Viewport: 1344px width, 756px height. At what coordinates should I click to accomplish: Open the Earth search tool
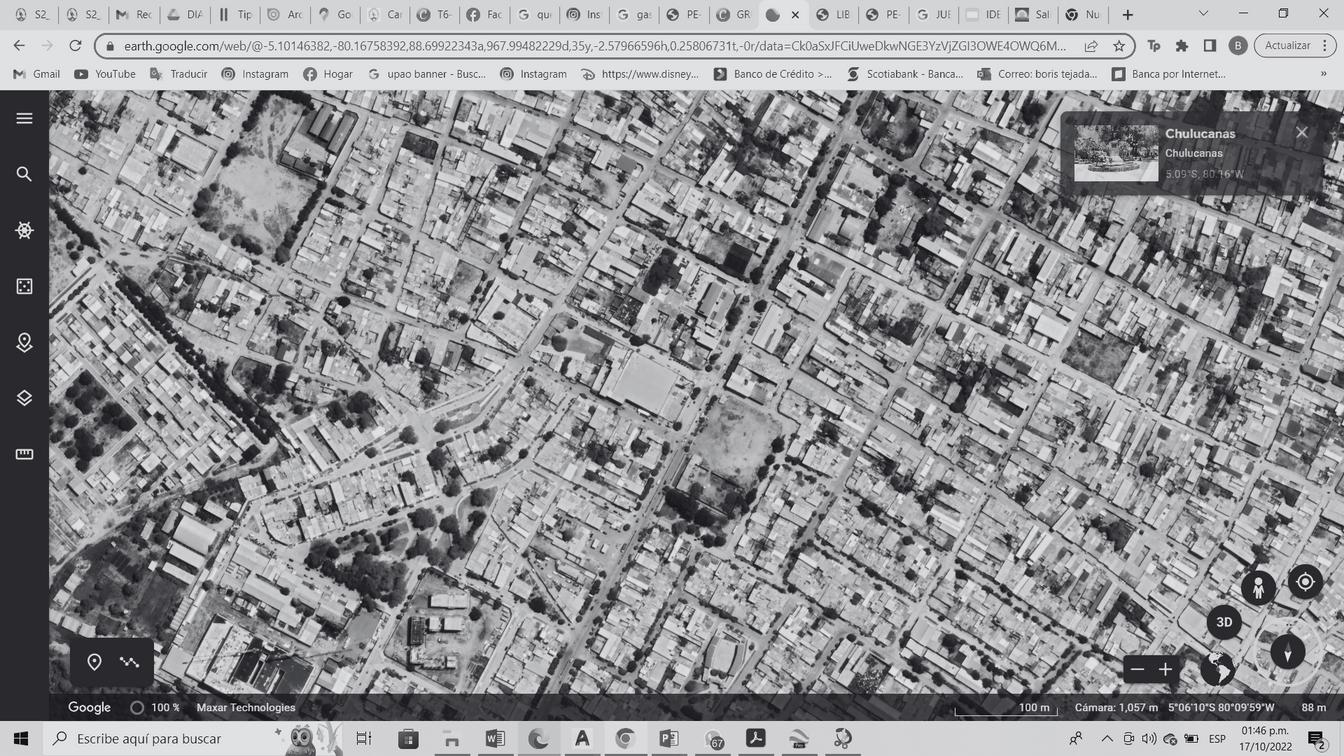(x=24, y=174)
